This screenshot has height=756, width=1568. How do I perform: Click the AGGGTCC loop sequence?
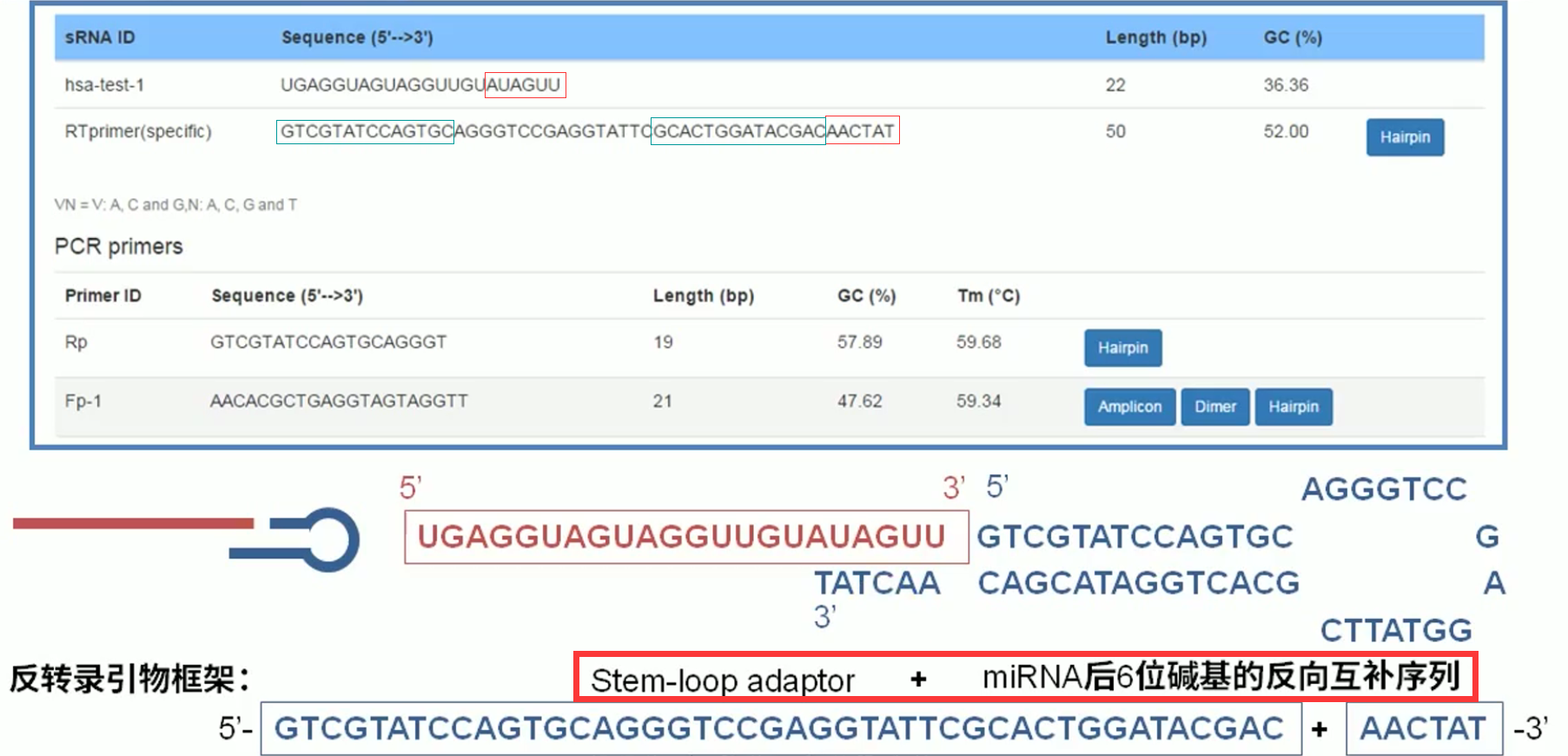pos(1384,489)
